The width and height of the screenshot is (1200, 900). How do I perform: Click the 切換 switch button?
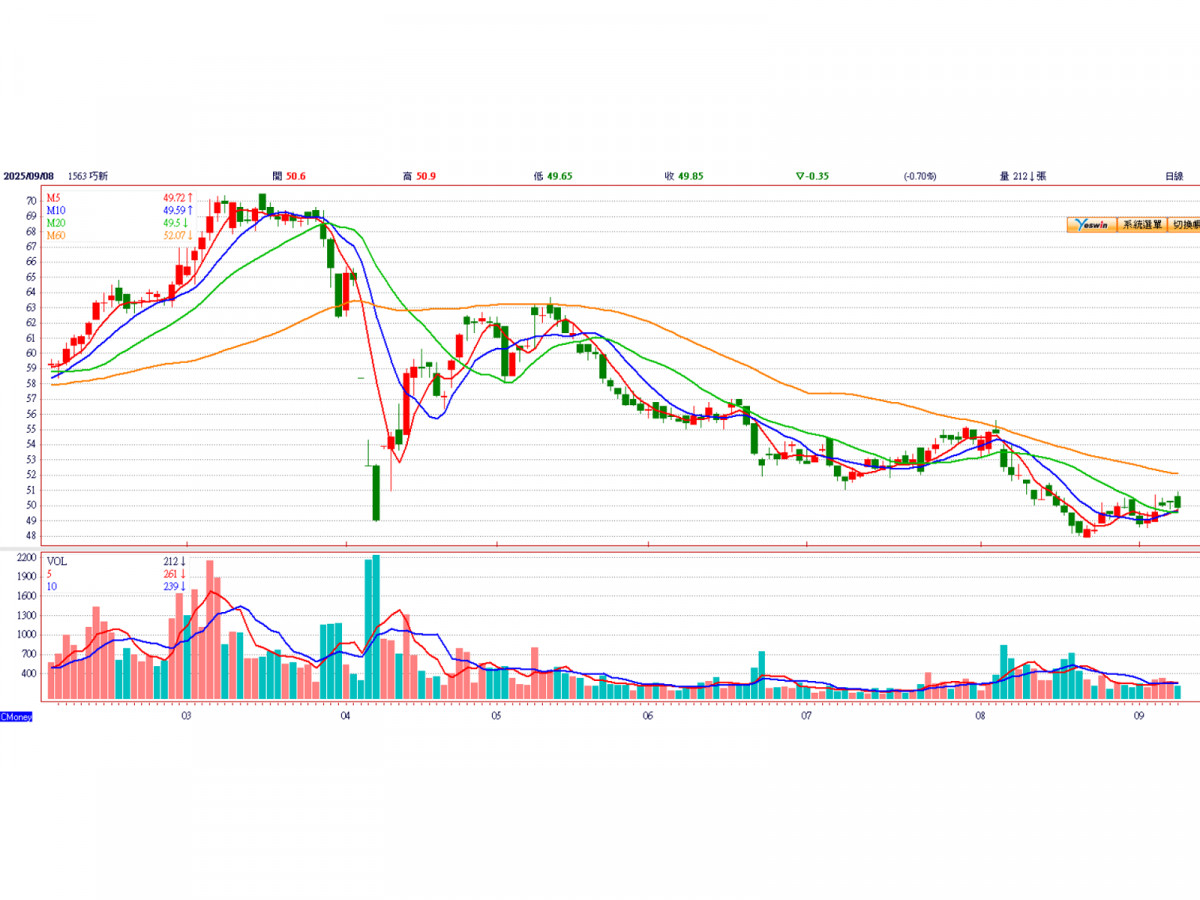(x=1184, y=226)
